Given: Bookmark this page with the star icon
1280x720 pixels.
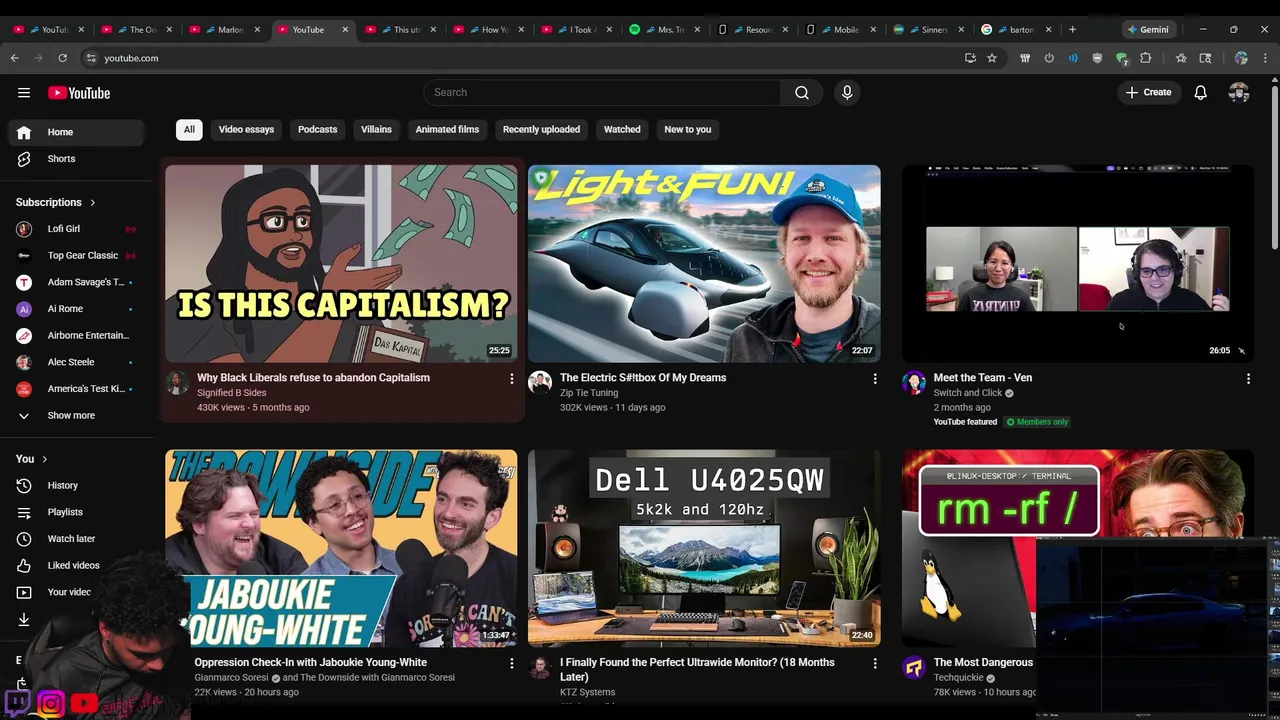Looking at the screenshot, I should [992, 58].
